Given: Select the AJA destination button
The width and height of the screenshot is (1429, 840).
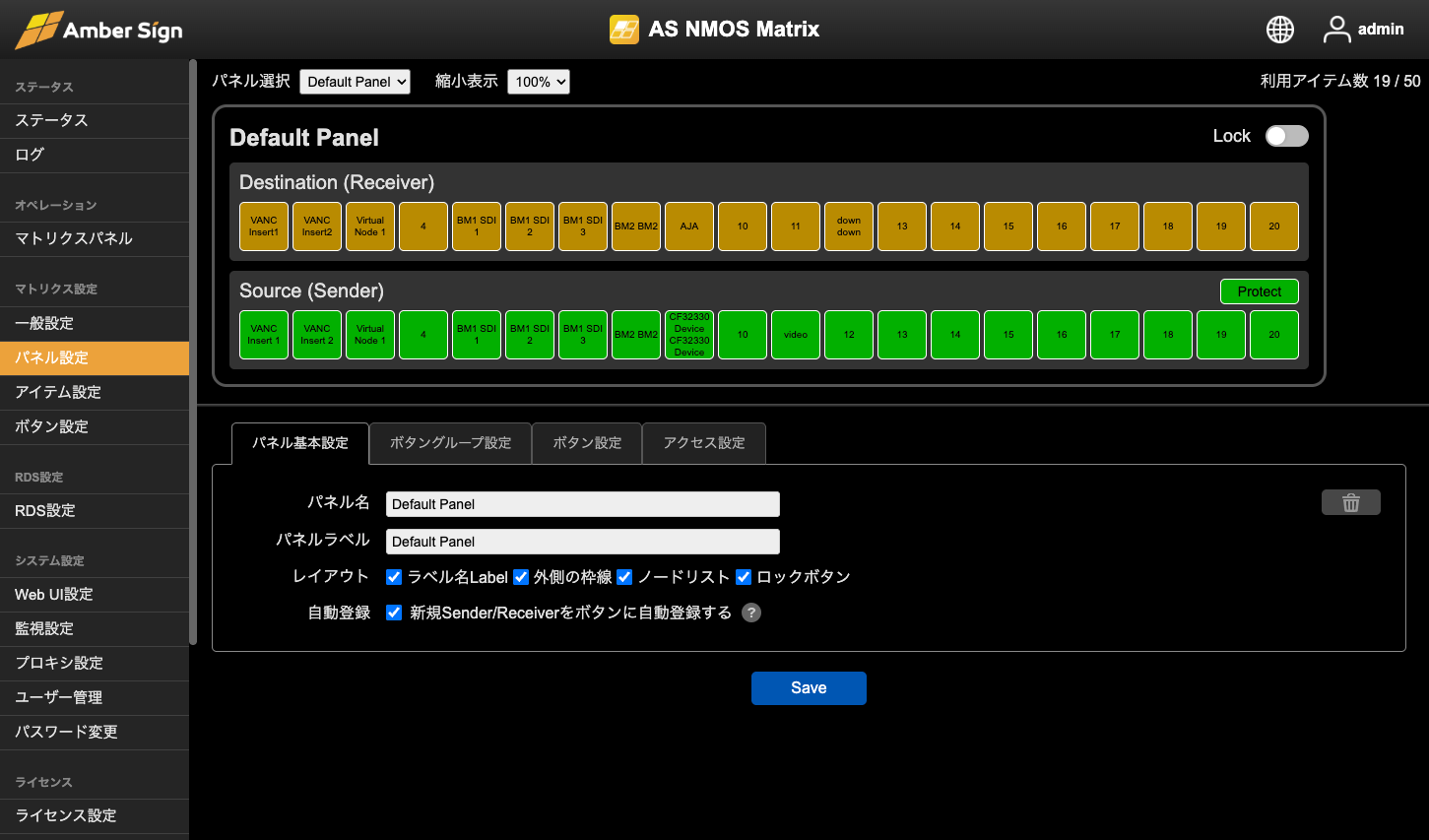Looking at the screenshot, I should [689, 226].
